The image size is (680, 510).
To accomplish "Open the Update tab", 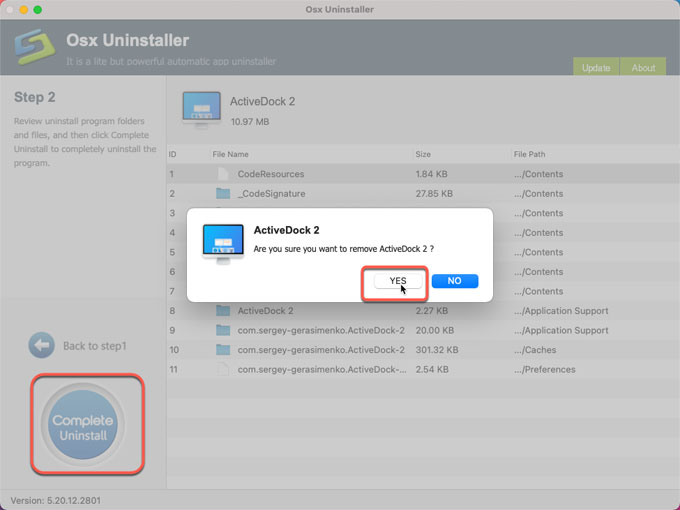I will (596, 68).
